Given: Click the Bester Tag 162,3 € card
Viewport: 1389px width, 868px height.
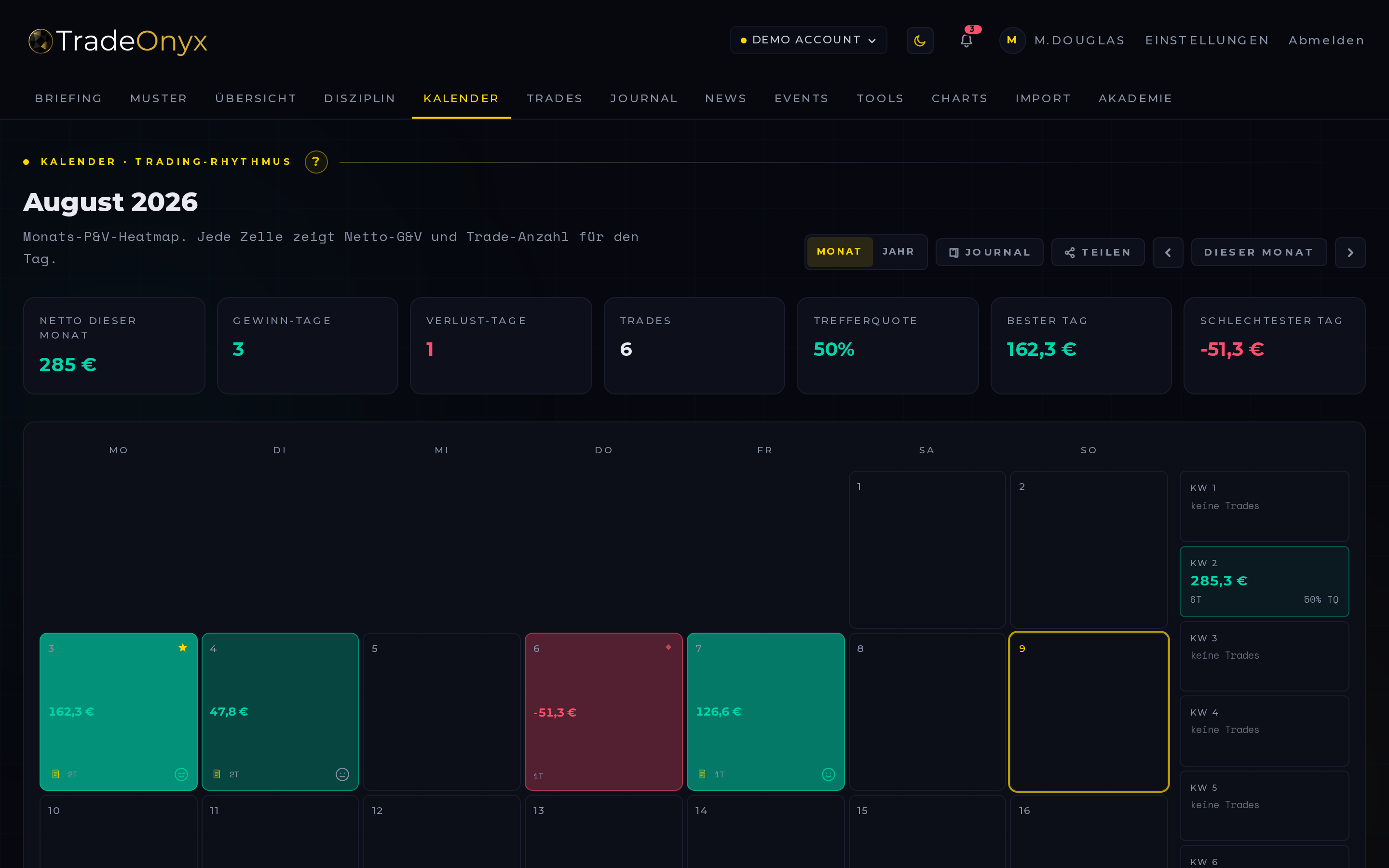Looking at the screenshot, I should pyautogui.click(x=1081, y=345).
